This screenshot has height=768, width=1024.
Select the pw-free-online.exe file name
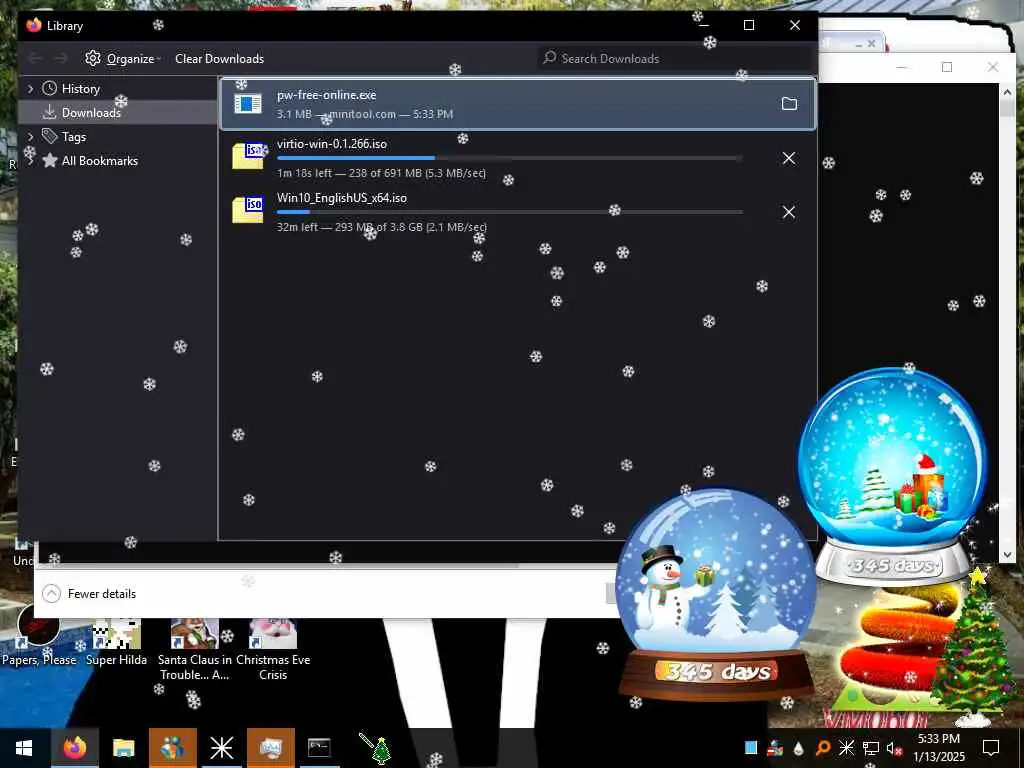pos(327,95)
